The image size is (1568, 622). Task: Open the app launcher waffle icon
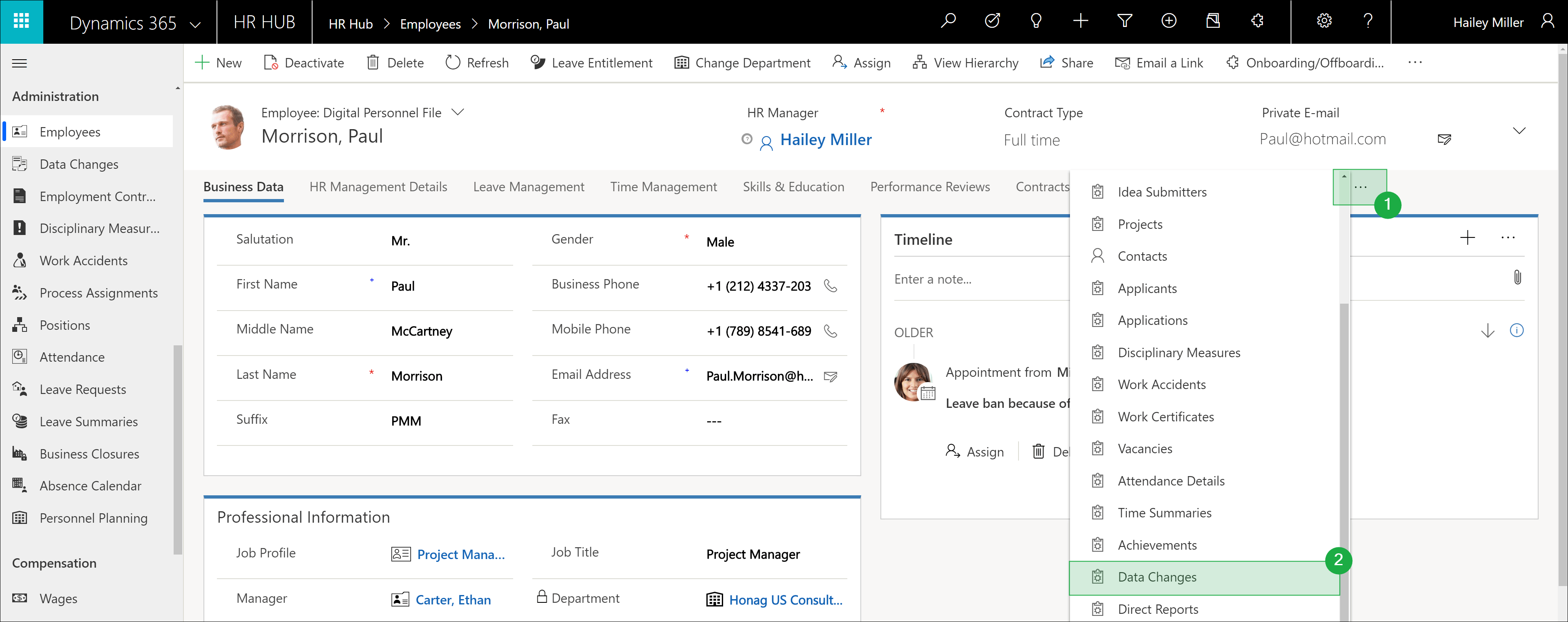pos(21,22)
